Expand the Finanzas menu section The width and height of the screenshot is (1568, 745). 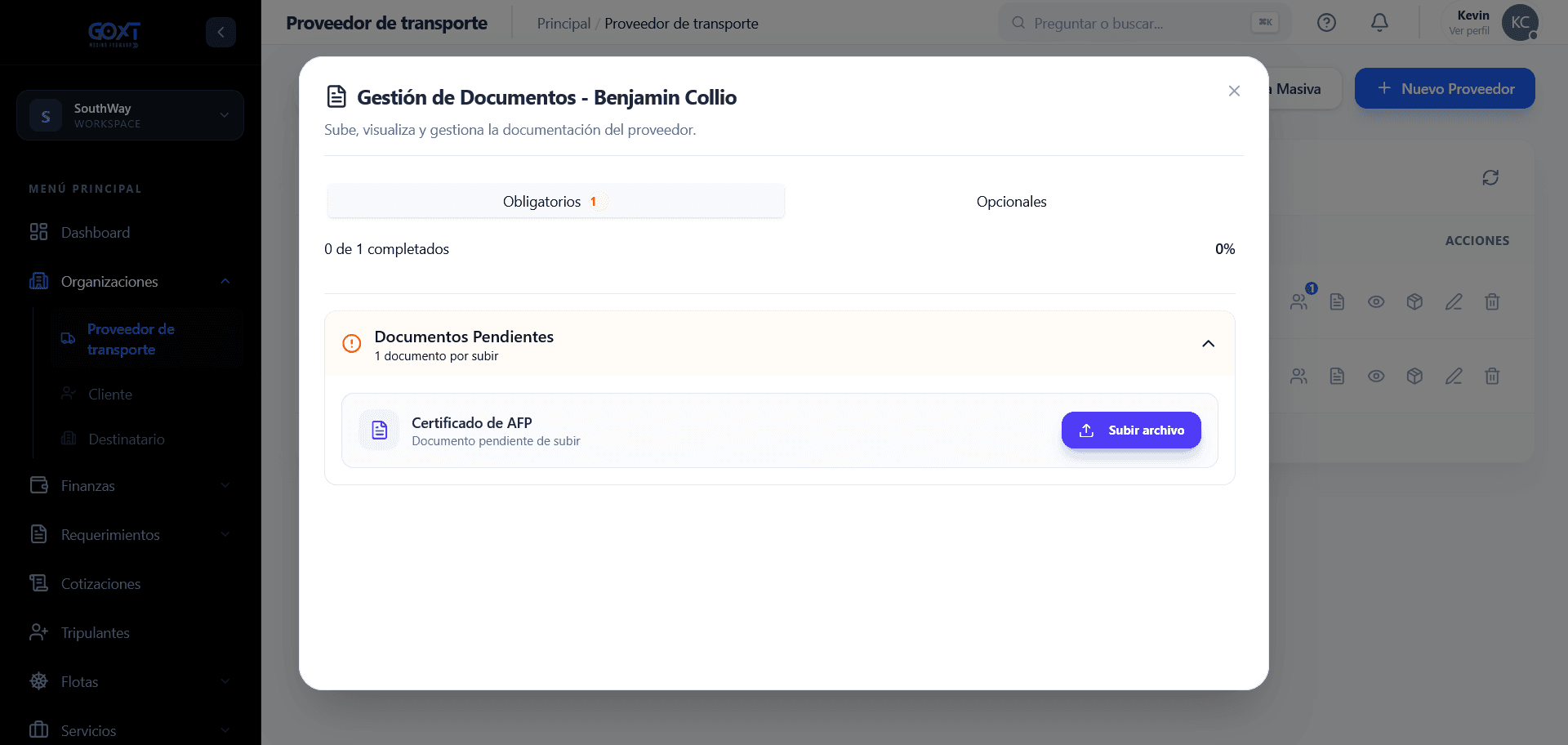pos(130,486)
